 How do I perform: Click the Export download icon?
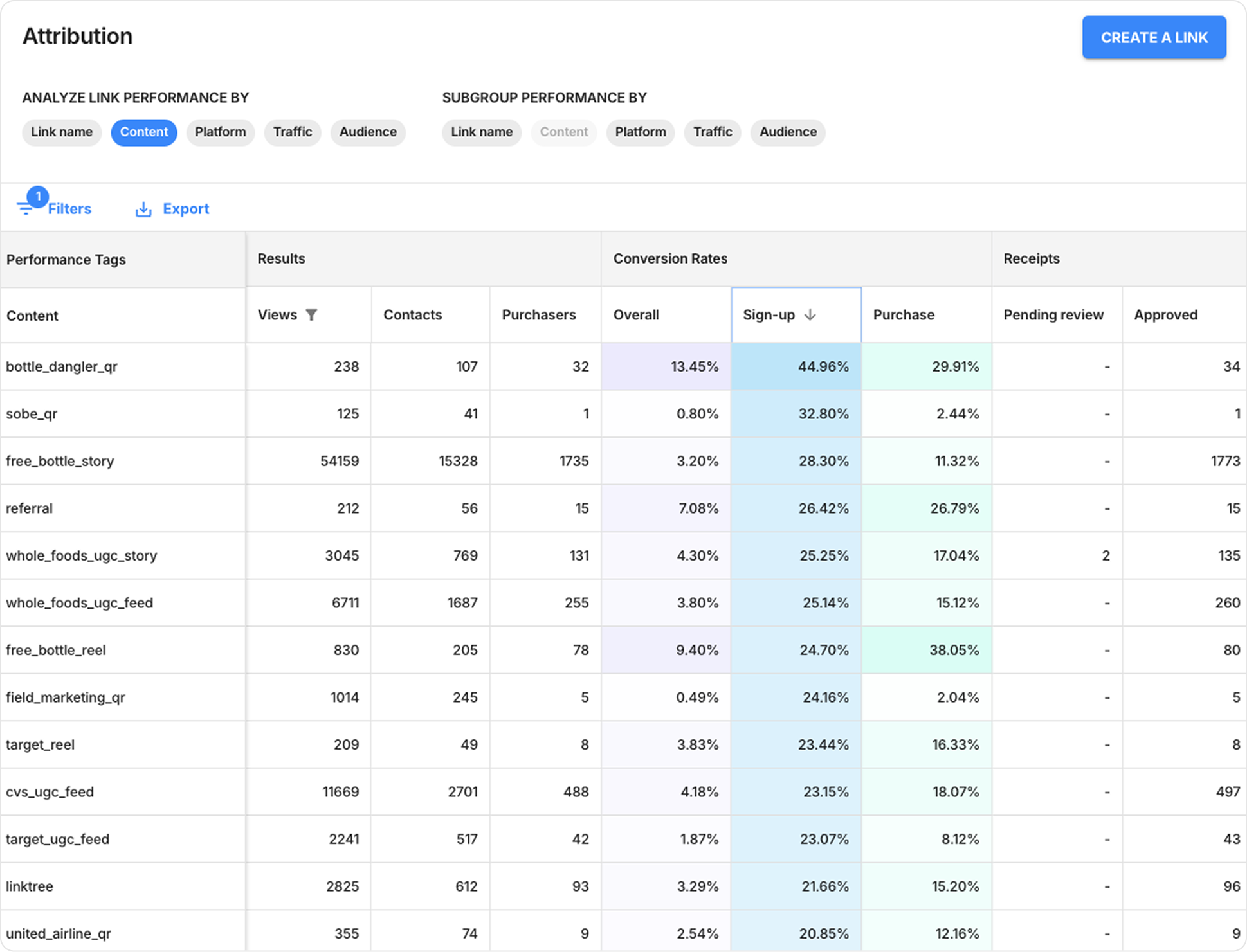(x=143, y=210)
